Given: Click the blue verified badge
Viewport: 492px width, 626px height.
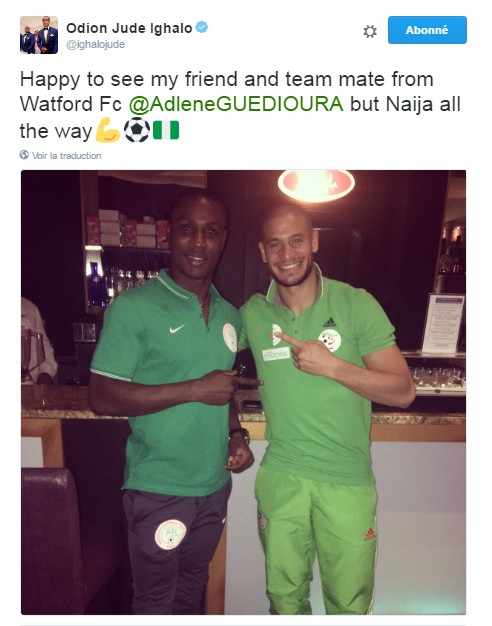Looking at the screenshot, I should coord(202,28).
